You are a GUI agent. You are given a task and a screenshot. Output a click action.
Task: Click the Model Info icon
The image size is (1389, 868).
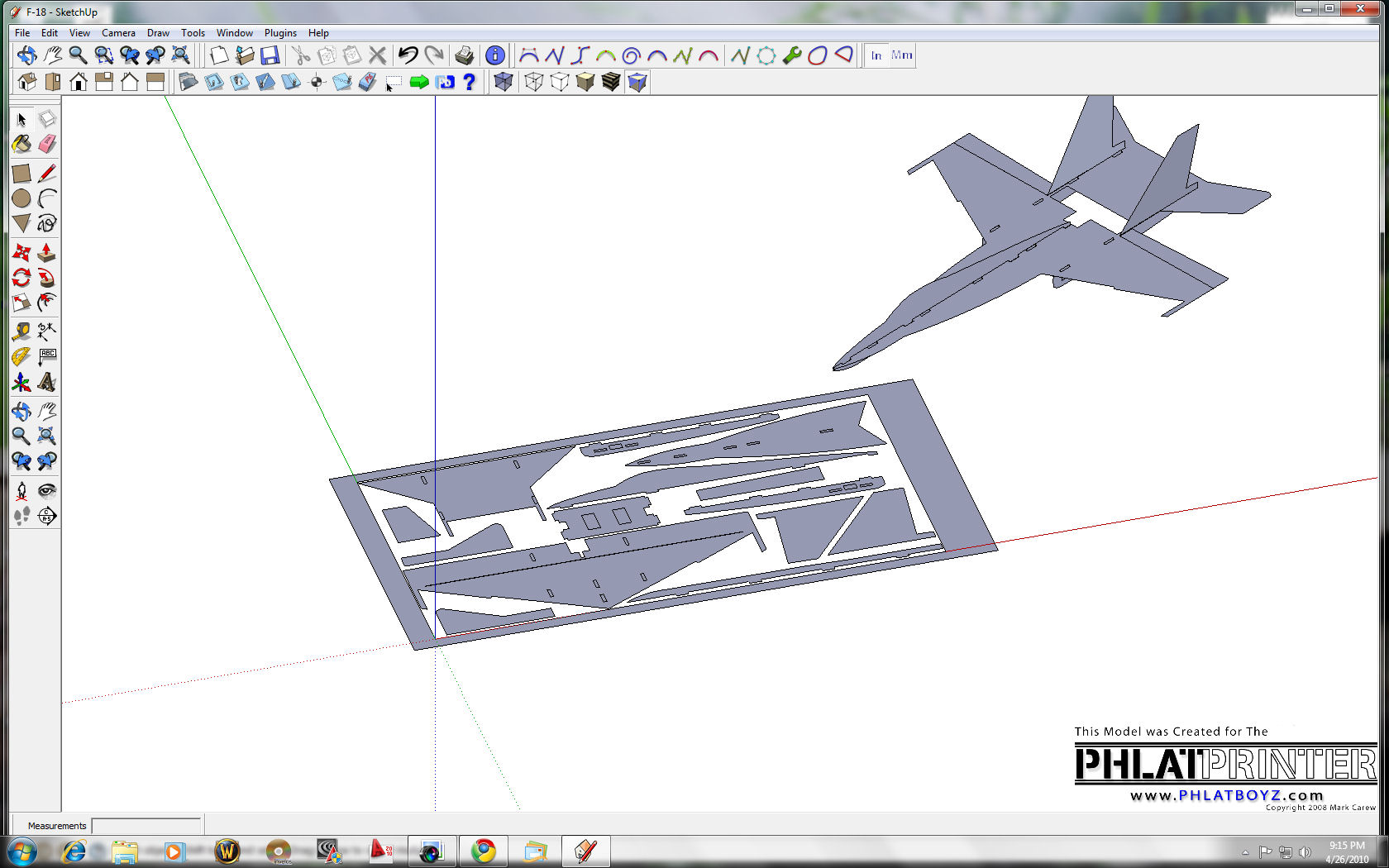tap(494, 55)
